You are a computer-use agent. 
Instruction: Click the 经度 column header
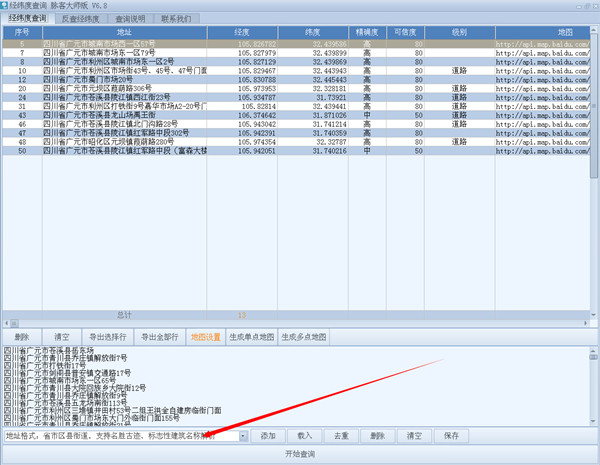(242, 33)
